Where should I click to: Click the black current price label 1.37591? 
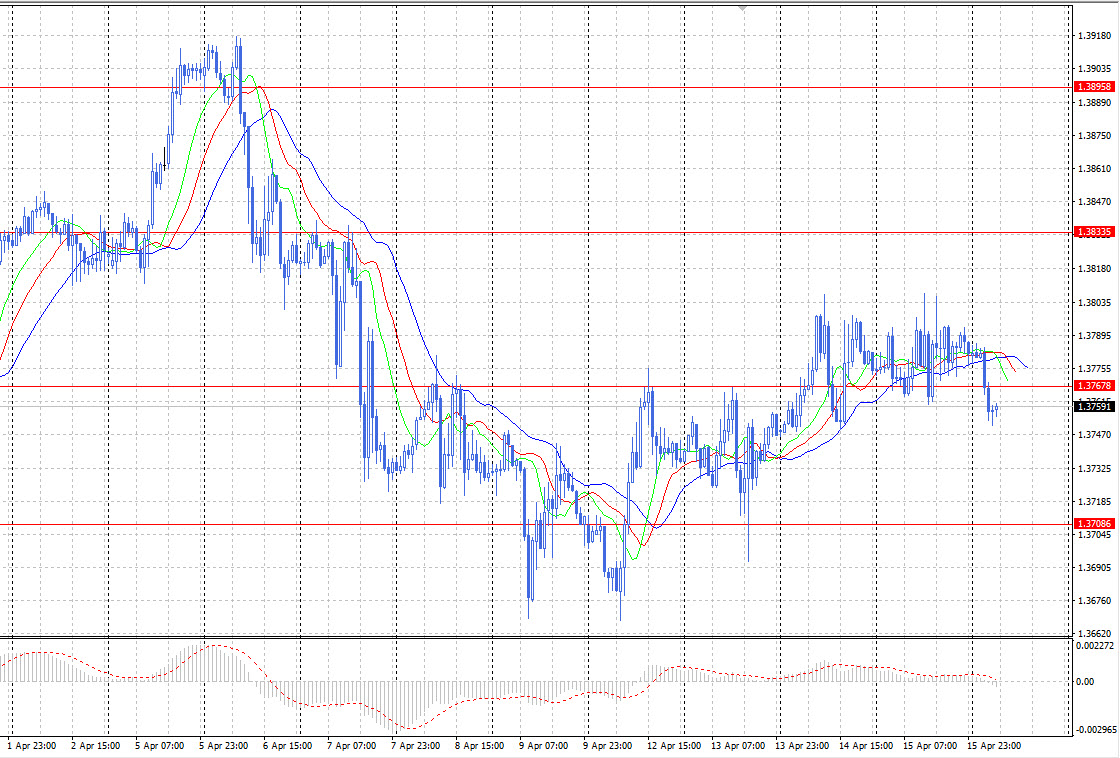pos(1094,407)
